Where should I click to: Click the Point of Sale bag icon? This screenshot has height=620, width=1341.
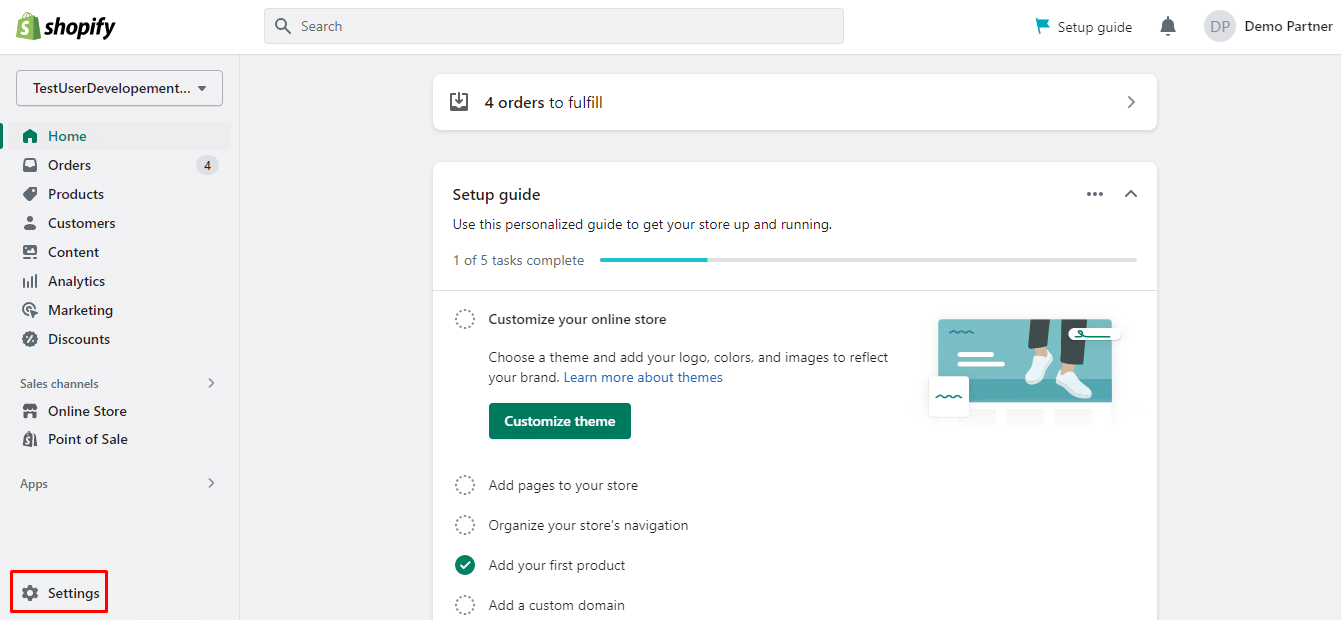coord(30,439)
